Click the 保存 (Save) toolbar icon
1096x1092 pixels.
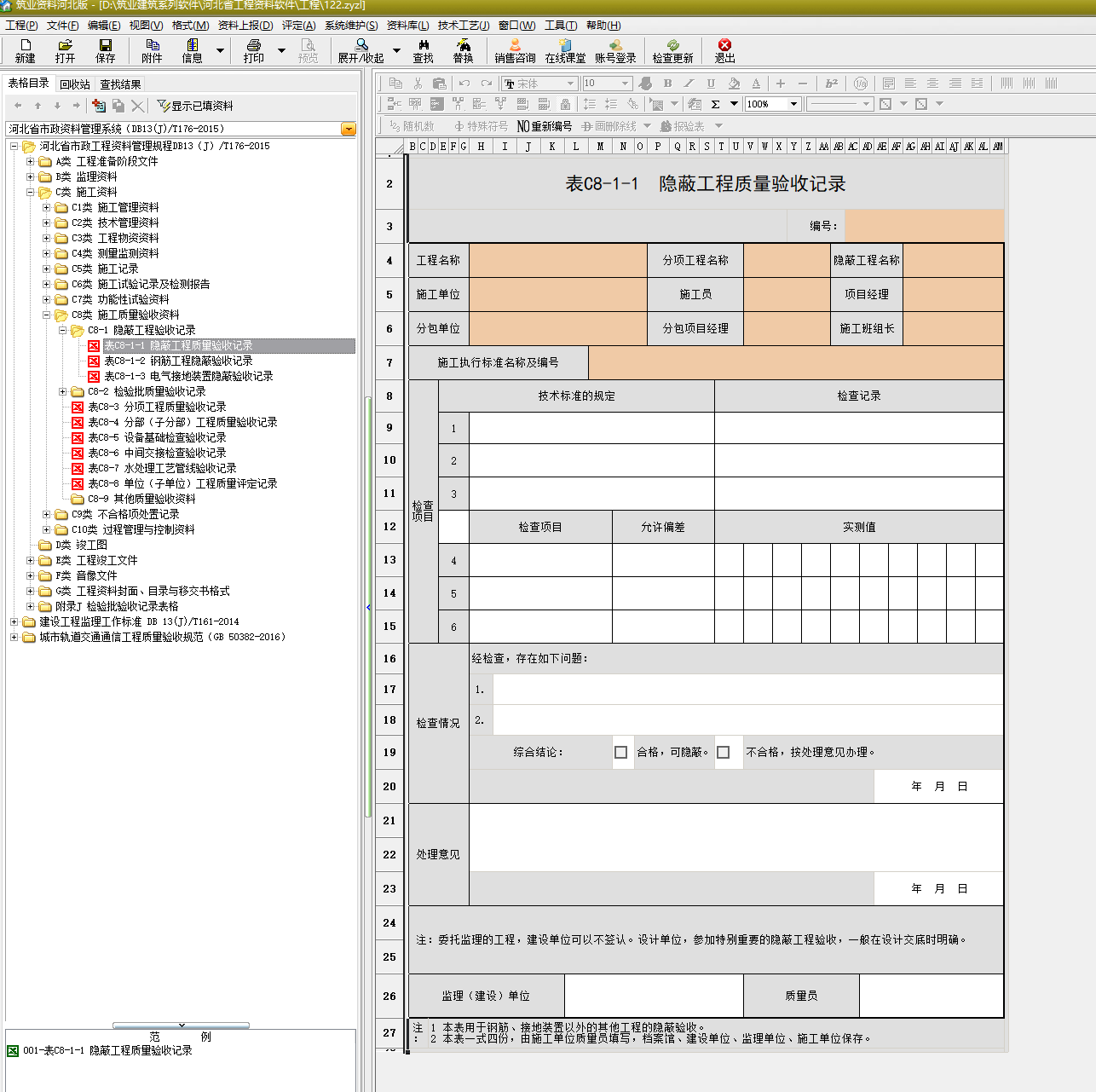click(106, 51)
